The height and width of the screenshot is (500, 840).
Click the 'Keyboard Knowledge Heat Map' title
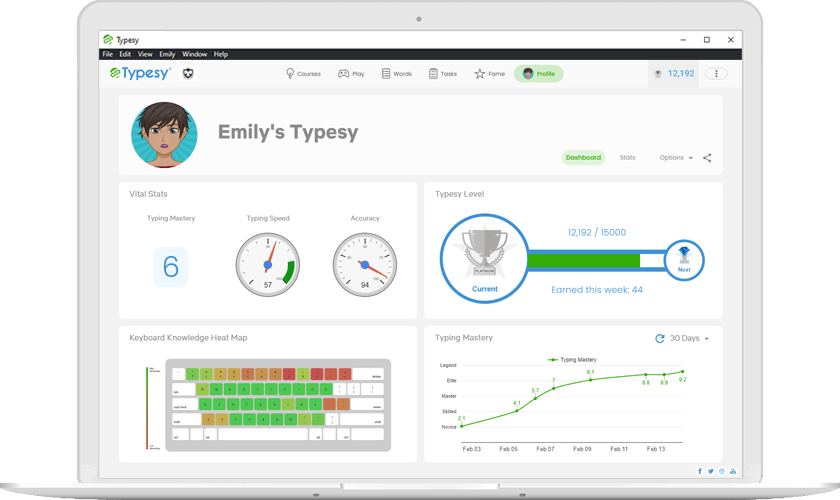tap(188, 338)
